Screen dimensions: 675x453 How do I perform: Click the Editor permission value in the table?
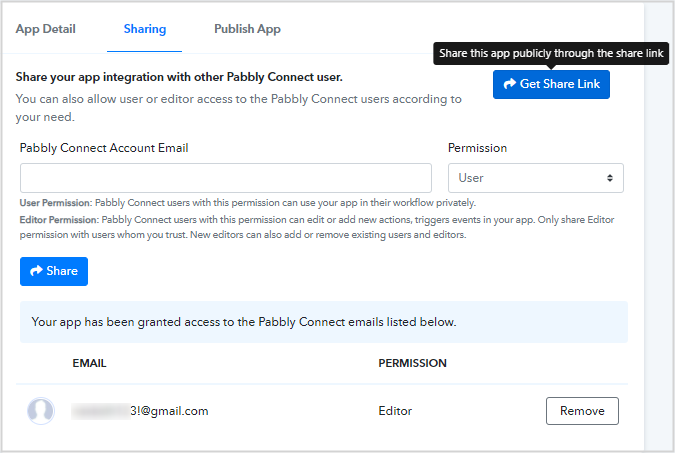tap(395, 411)
